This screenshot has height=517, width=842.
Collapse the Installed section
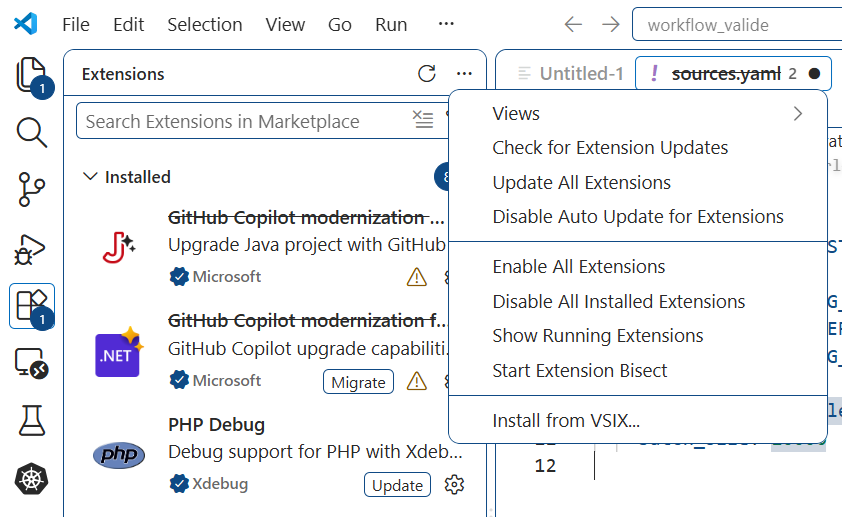pos(90,177)
